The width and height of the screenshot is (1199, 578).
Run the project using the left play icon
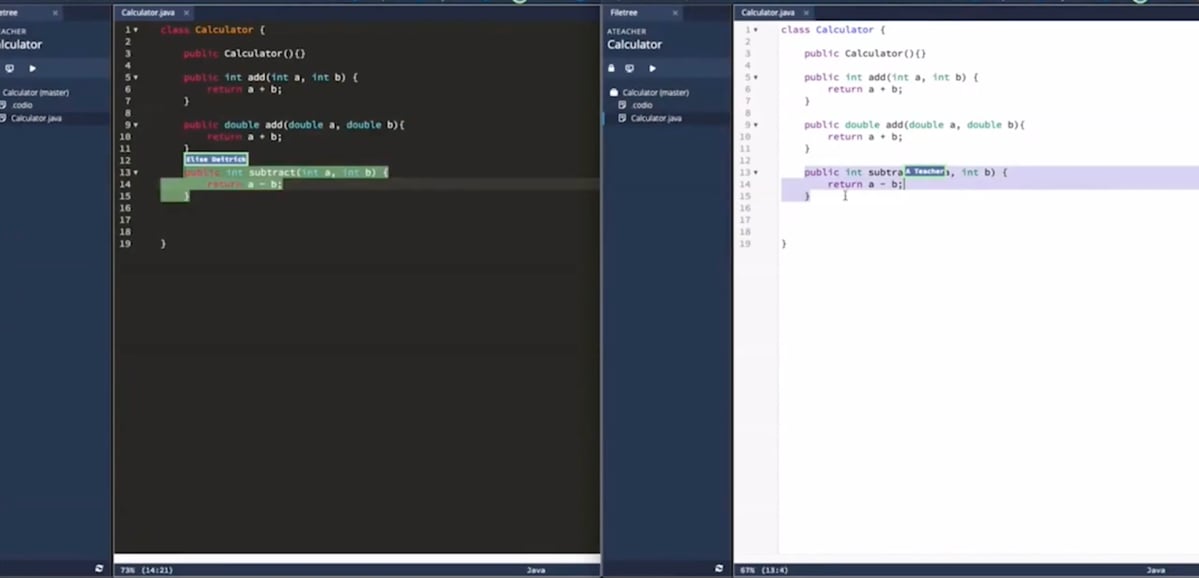pyautogui.click(x=32, y=68)
